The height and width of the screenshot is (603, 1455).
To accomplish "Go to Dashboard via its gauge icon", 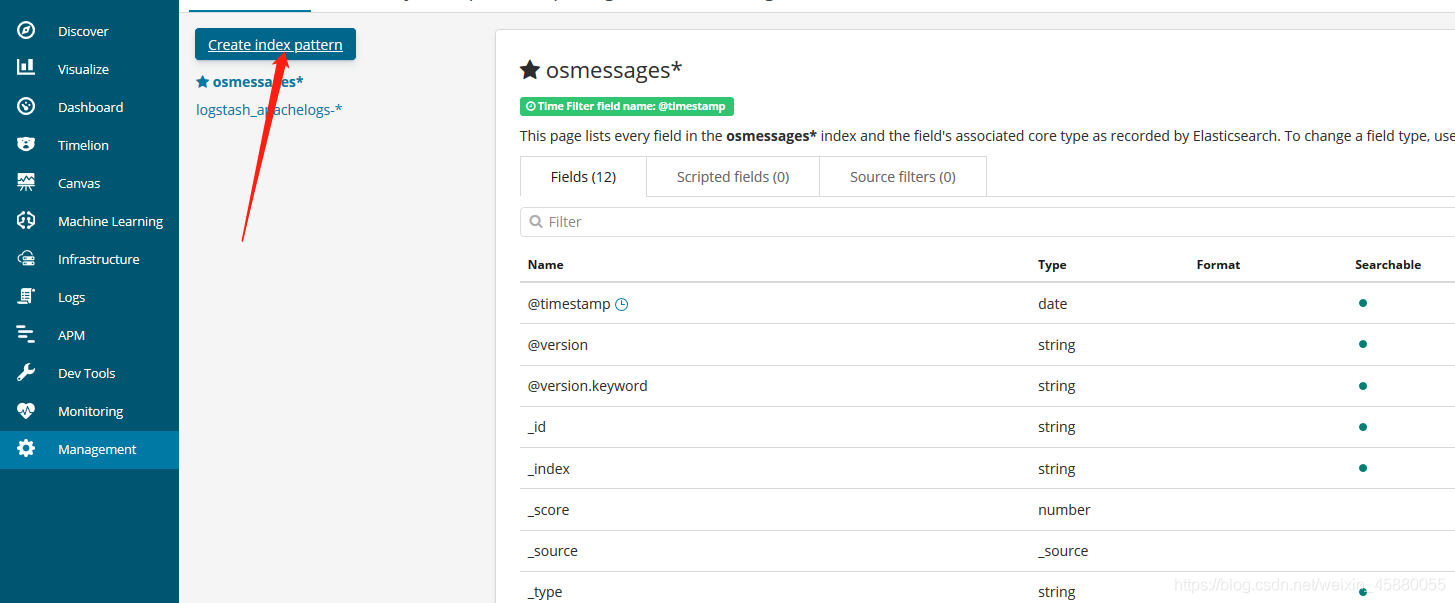I will click(x=26, y=107).
